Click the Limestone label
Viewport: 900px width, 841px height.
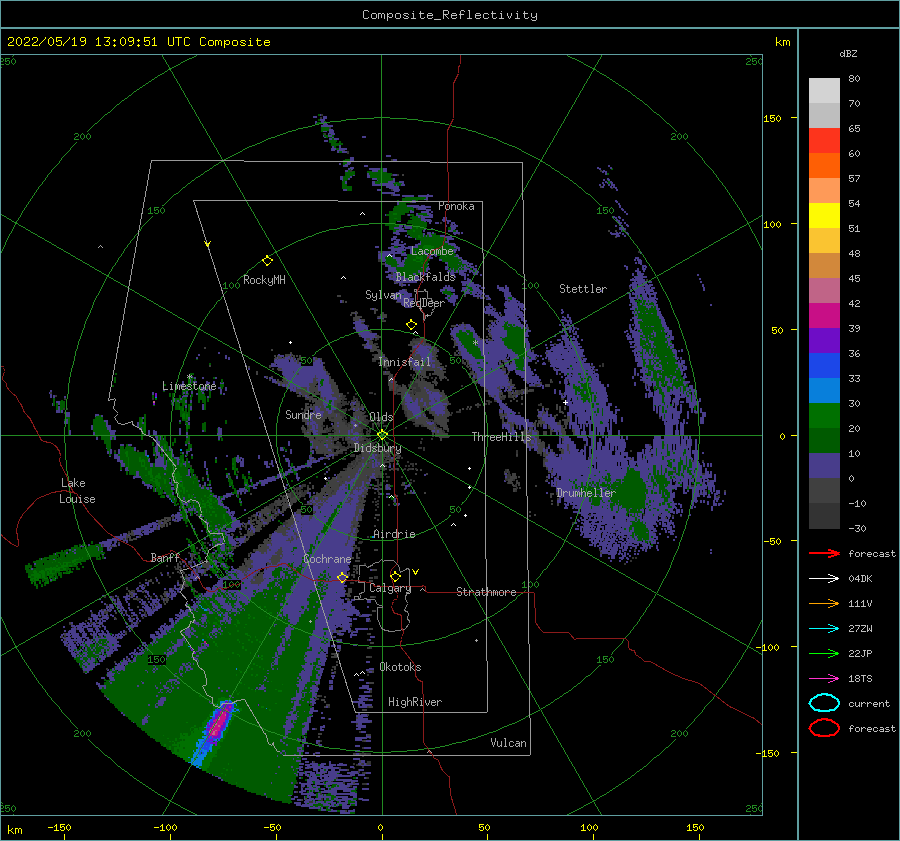pyautogui.click(x=189, y=386)
